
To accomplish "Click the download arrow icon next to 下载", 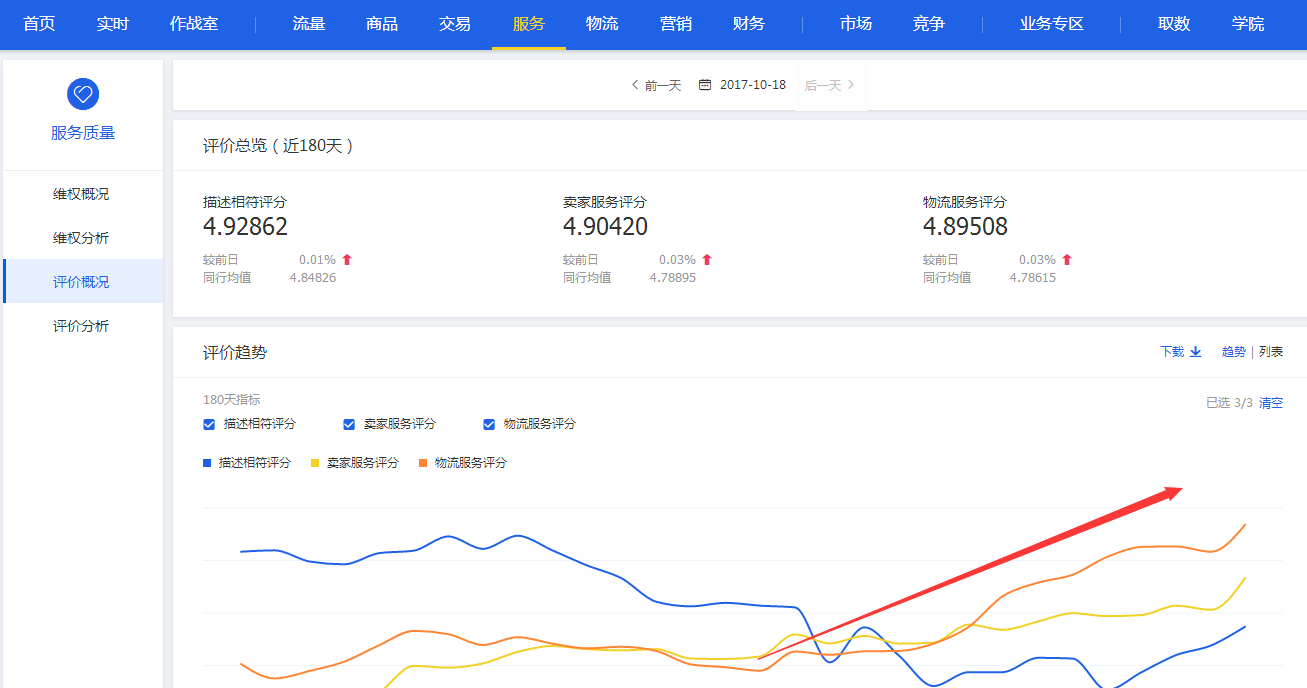I will [x=1195, y=352].
